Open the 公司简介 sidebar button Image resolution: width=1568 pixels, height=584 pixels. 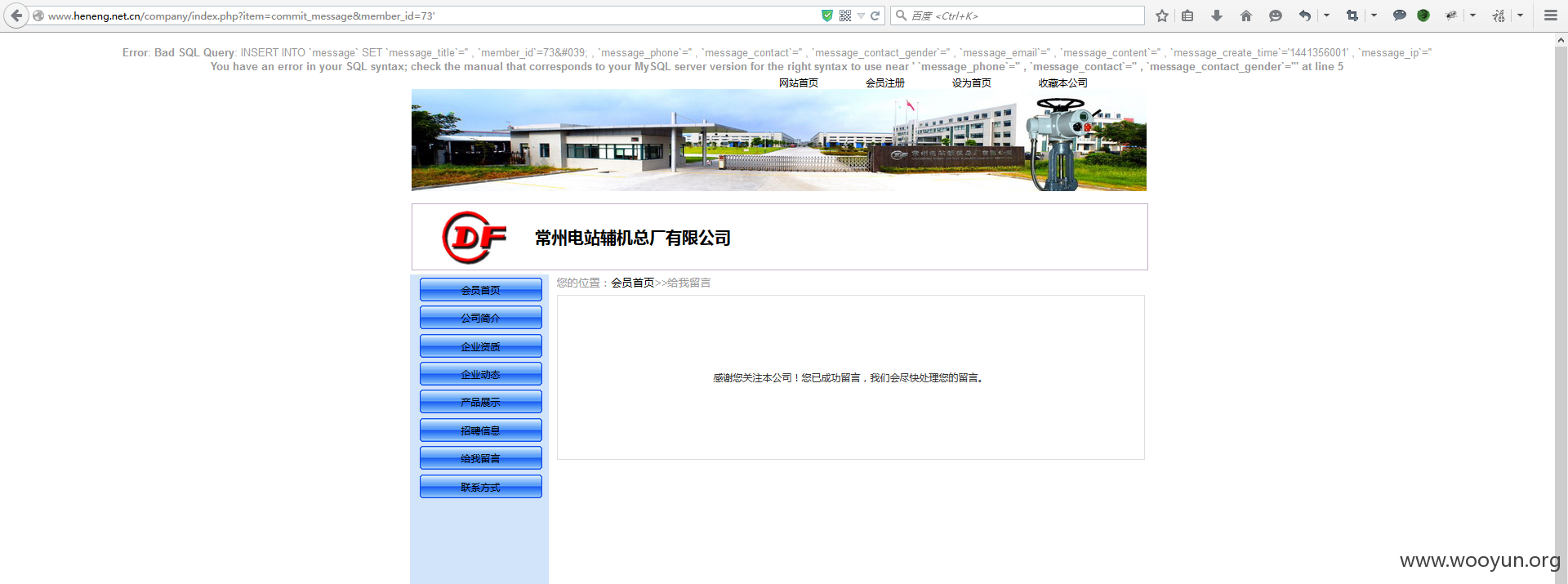click(x=481, y=318)
